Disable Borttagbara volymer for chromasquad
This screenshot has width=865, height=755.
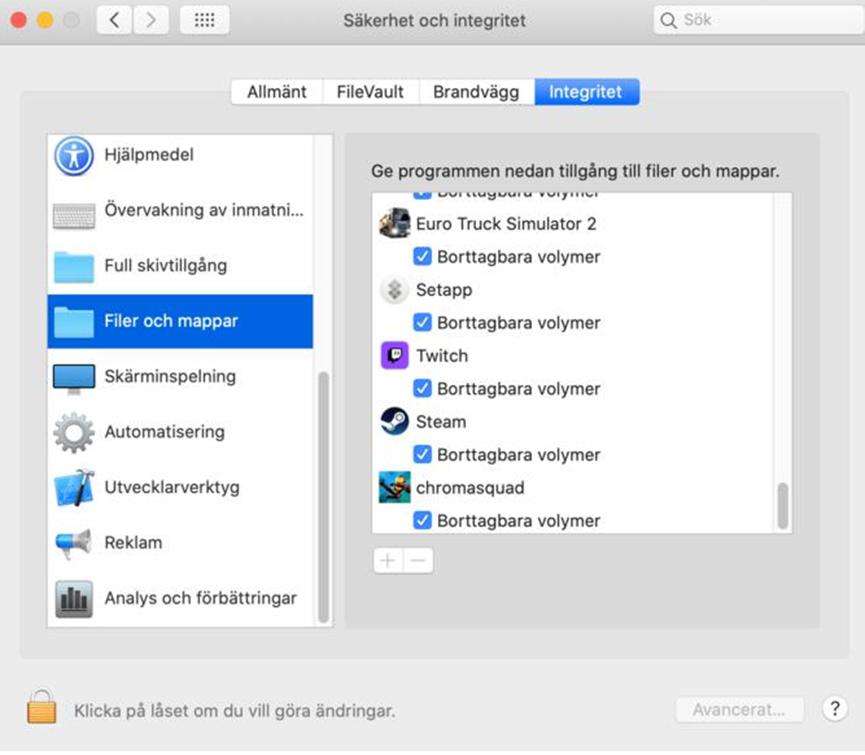pos(422,521)
